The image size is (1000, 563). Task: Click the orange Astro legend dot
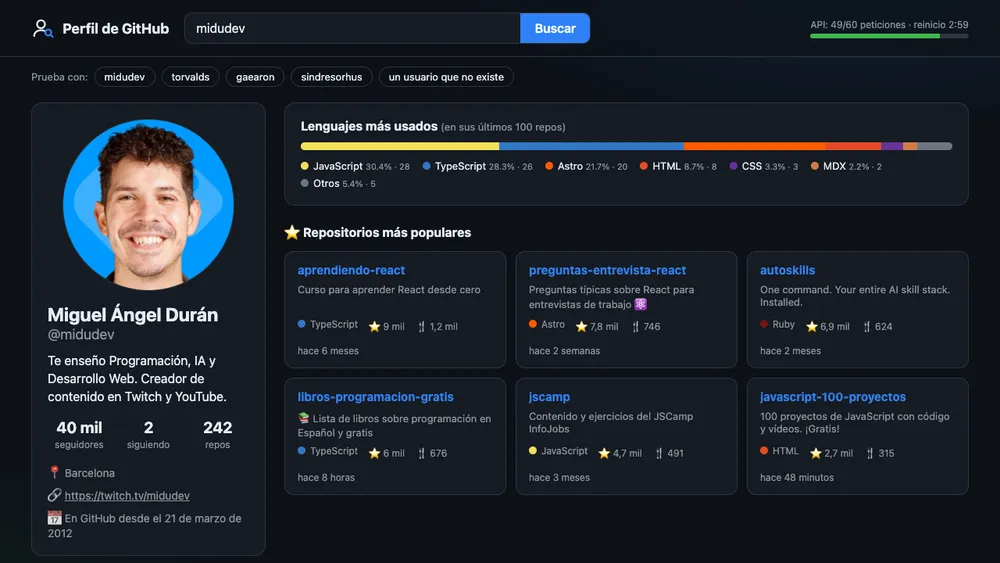tap(549, 166)
